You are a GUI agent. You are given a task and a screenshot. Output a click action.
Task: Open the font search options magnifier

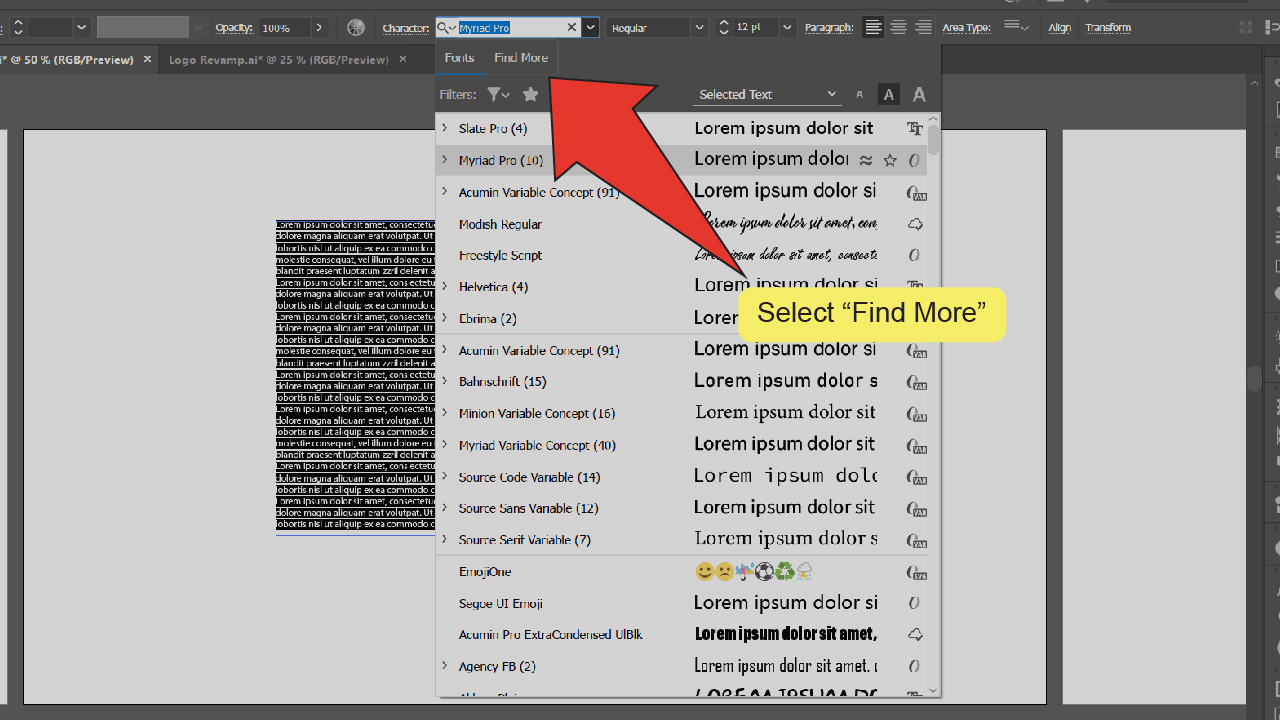point(448,28)
